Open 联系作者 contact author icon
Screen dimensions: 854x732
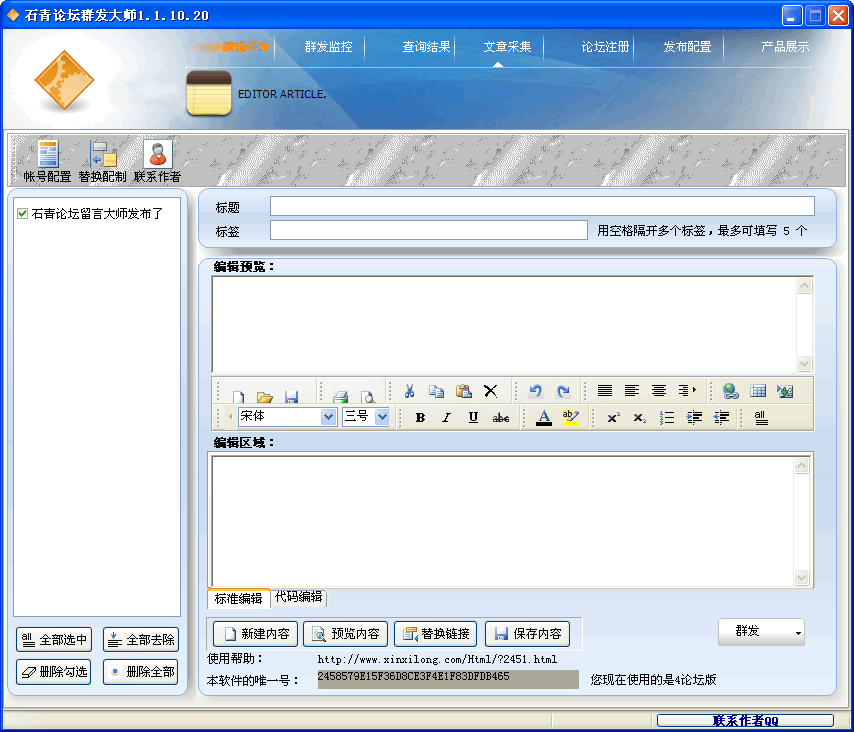point(157,158)
